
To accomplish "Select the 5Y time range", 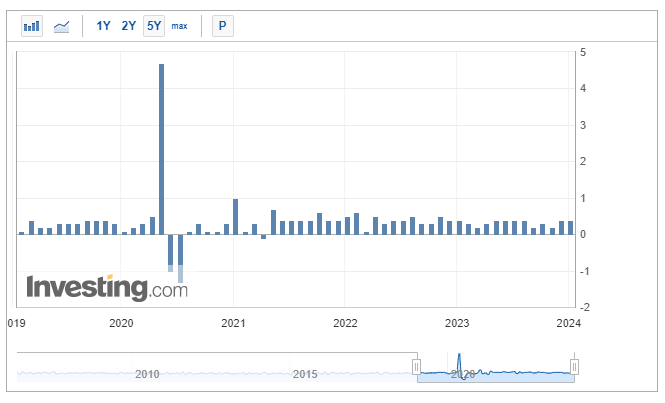I will pos(154,26).
